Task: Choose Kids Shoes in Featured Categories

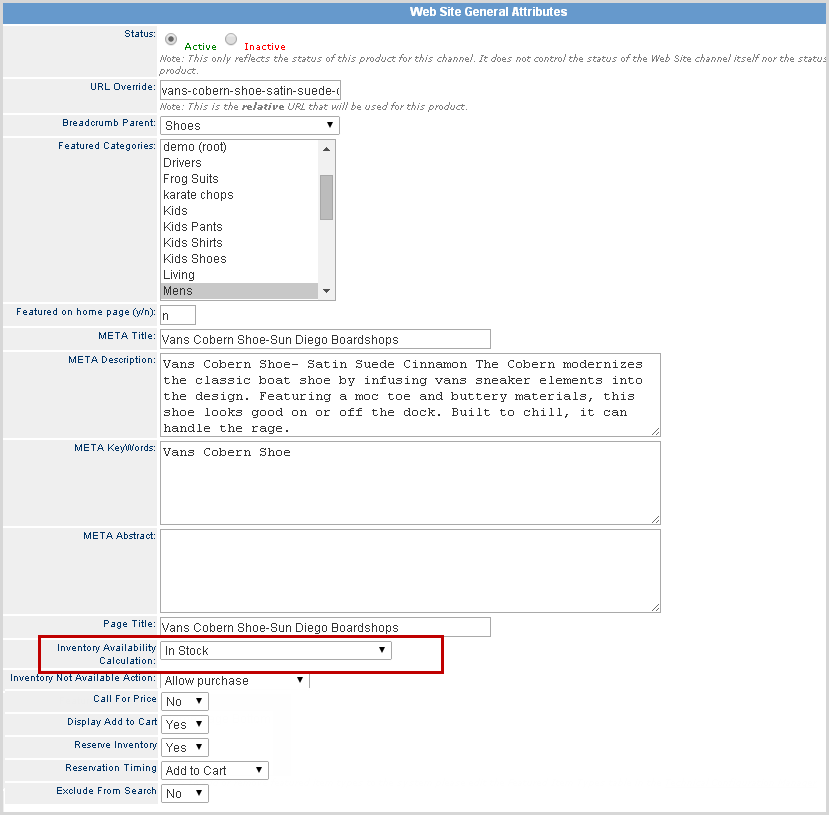Action: (238, 259)
